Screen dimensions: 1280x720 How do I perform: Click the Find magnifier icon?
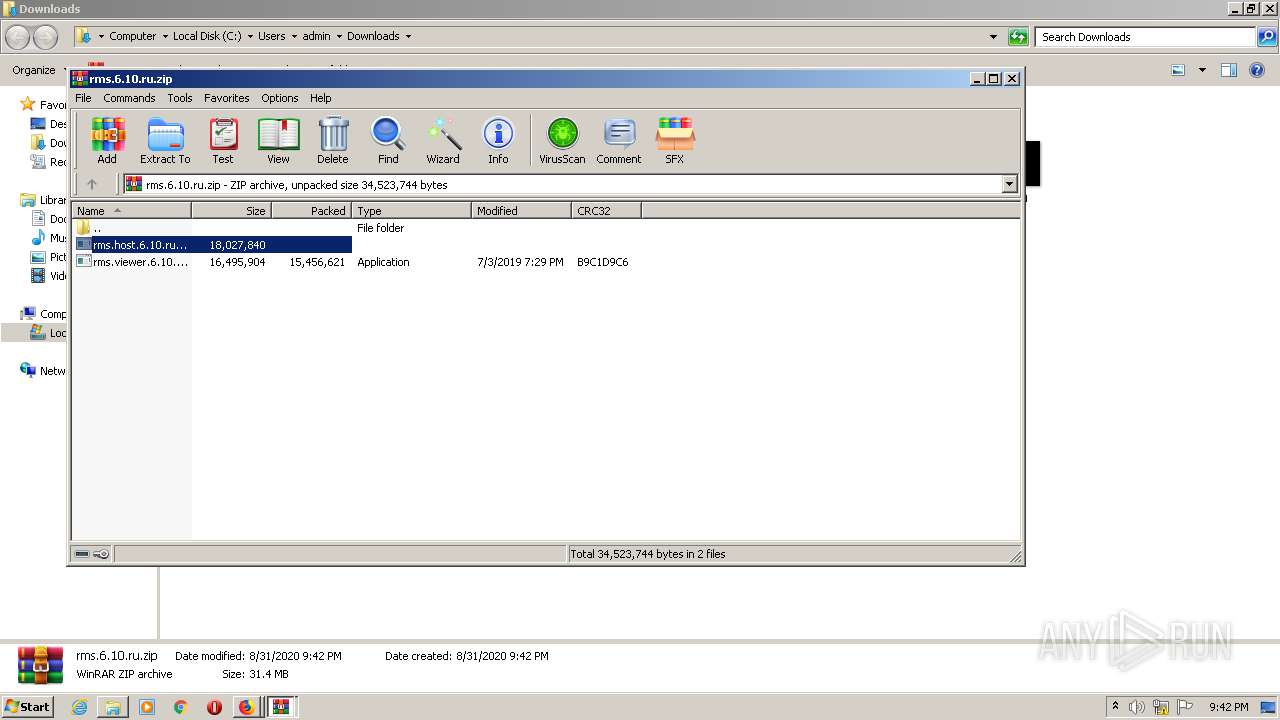click(388, 140)
